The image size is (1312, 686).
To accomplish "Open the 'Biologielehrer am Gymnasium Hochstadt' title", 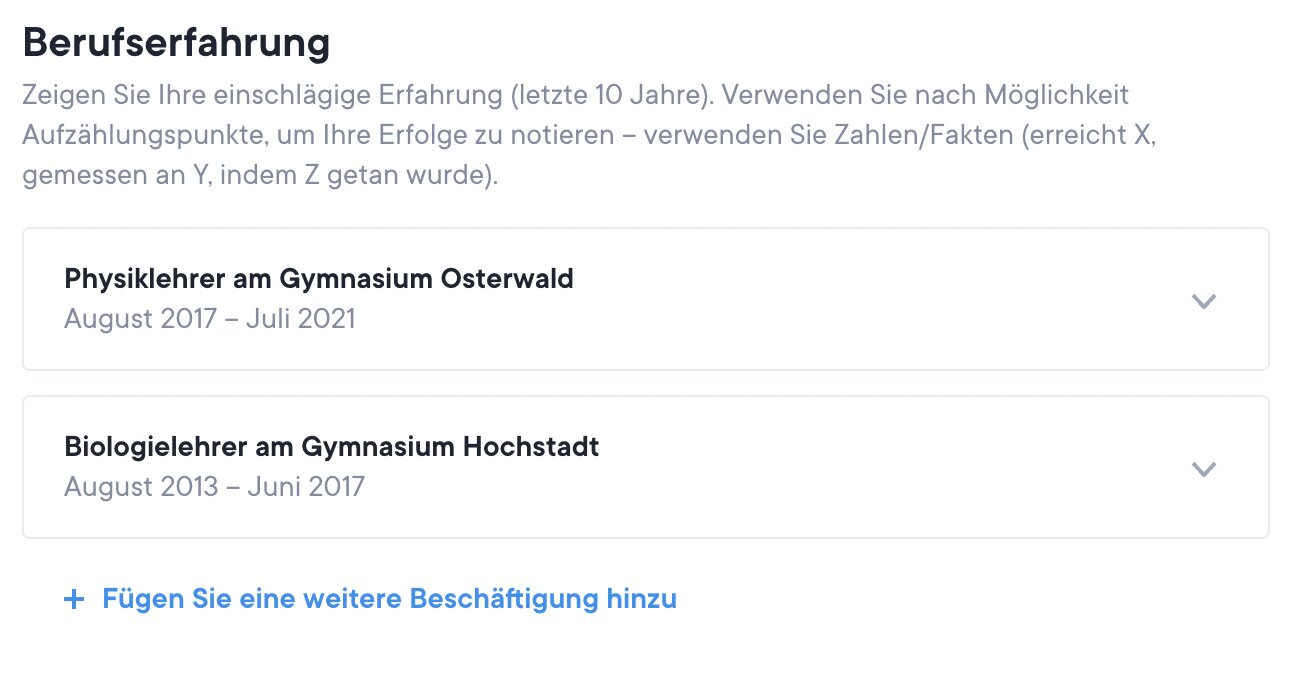I will [x=332, y=446].
